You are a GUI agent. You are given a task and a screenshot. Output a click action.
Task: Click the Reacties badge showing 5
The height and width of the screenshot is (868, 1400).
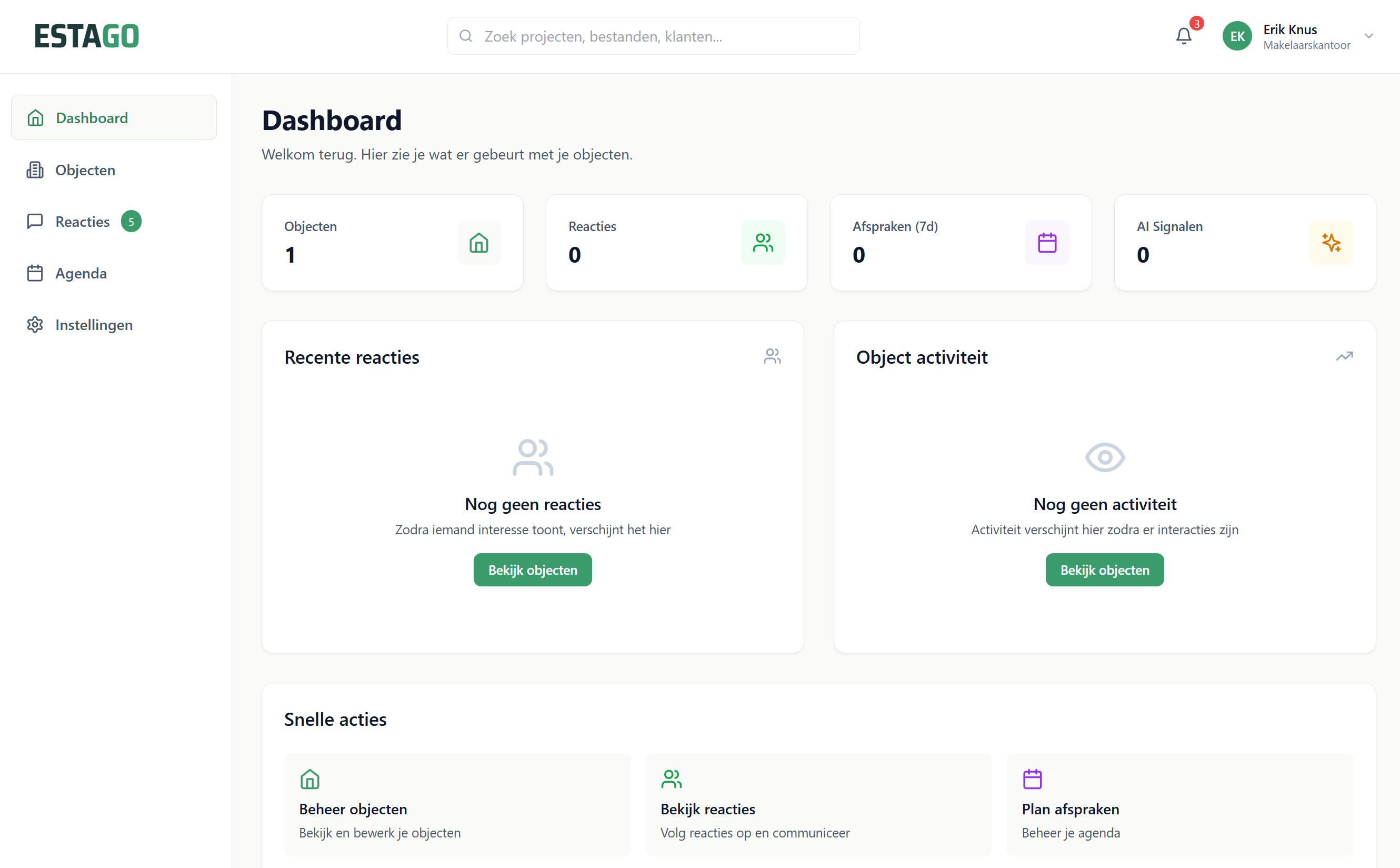[131, 222]
